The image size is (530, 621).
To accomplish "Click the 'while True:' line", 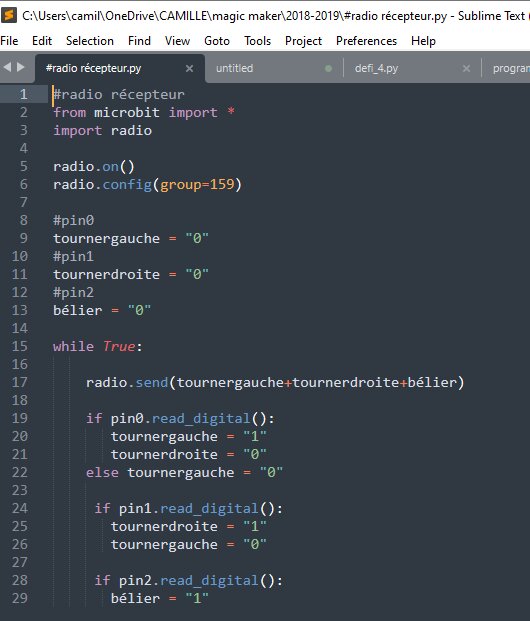I will pos(98,347).
